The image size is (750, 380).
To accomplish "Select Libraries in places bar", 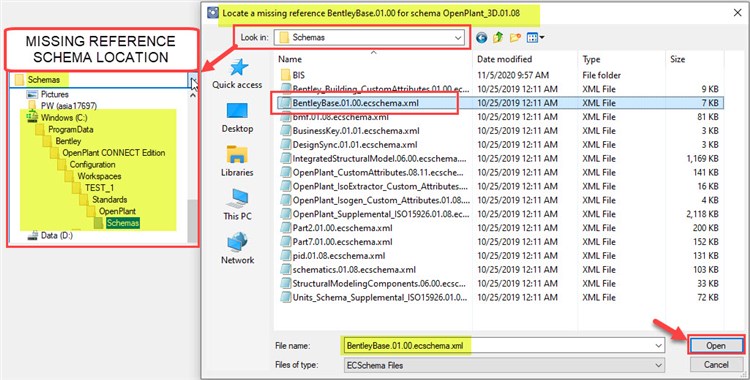I will tap(237, 161).
